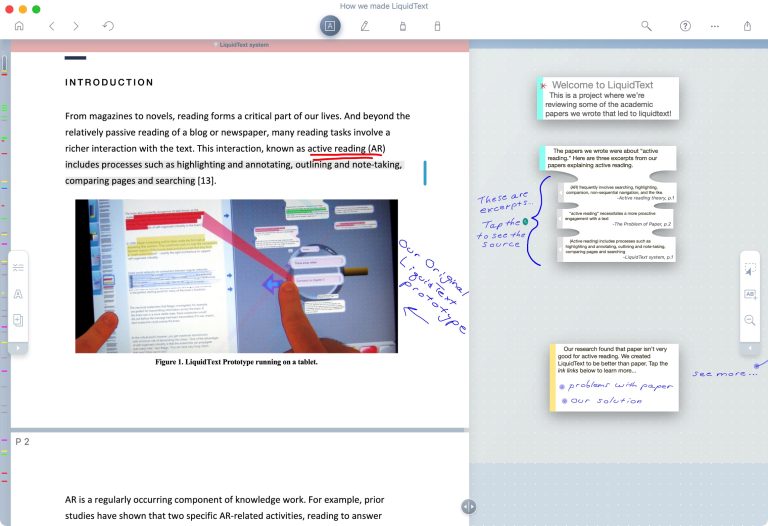Screen dimensions: 768x526
Task: Navigate back with the left chevron
Action: click(51, 26)
